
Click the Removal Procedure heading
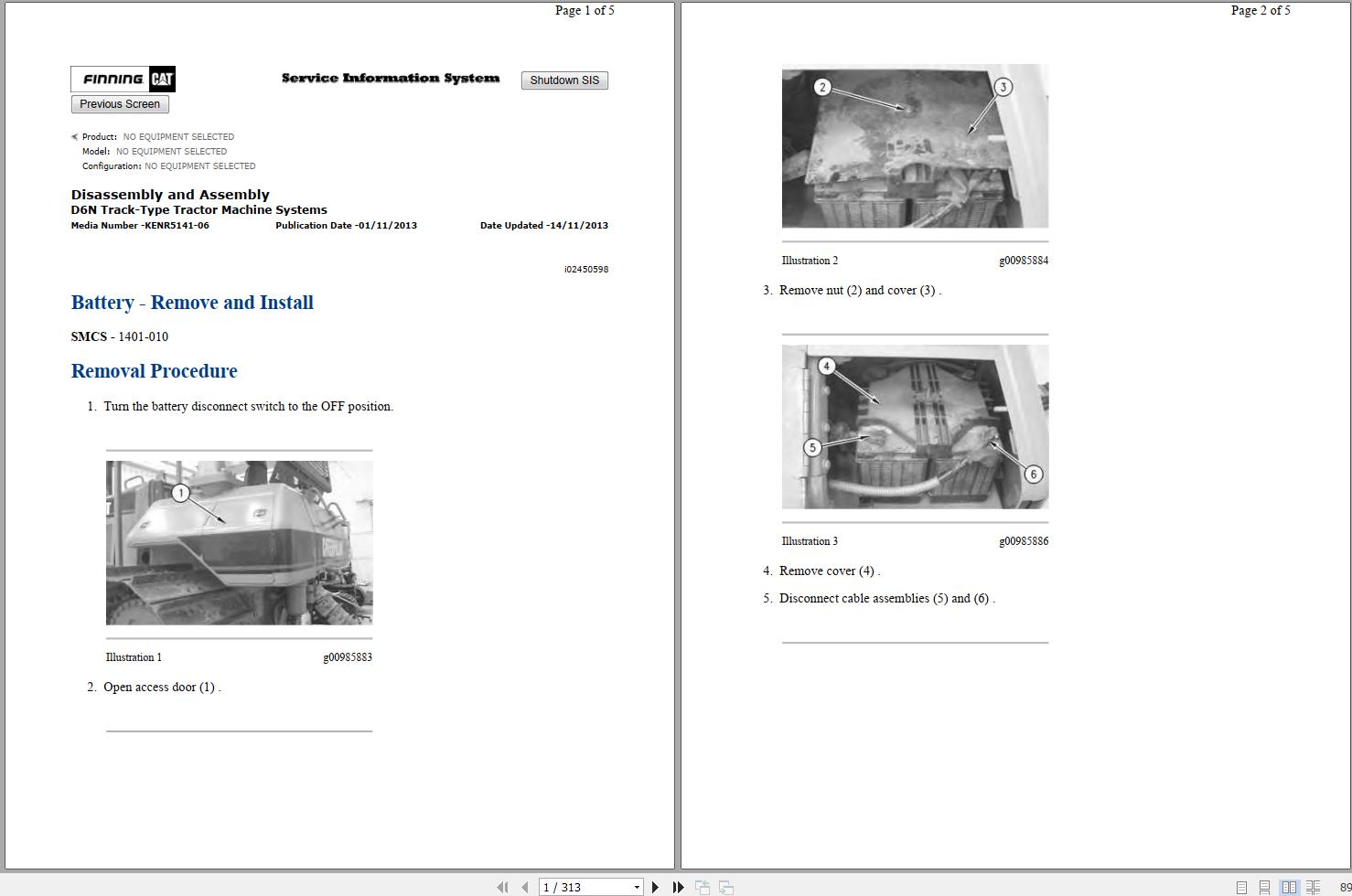(155, 371)
